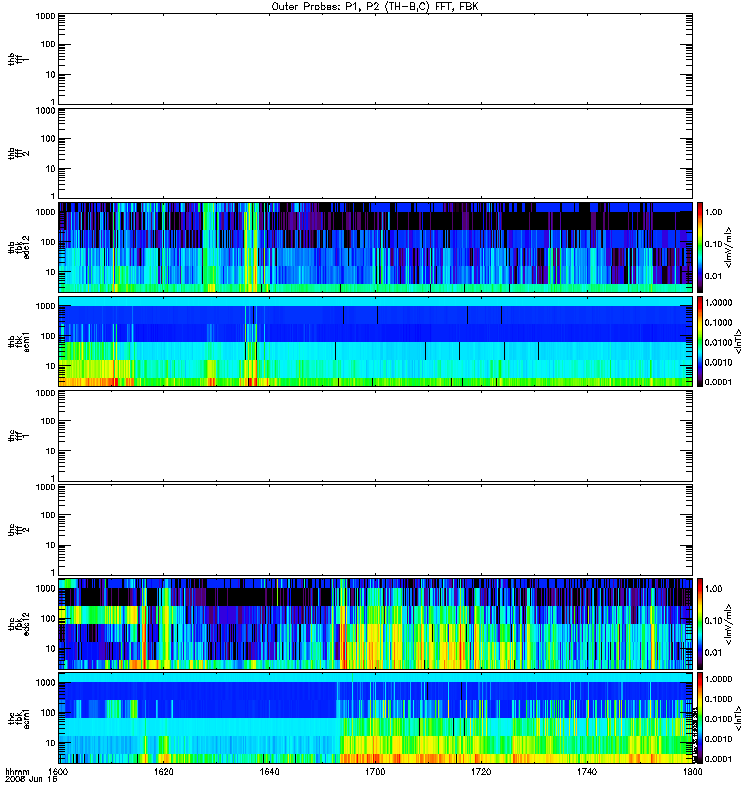Image resolution: width=750 pixels, height=800 pixels.
Task: Click the '0.0100' value on thb scm1 color bar
Action: point(718,342)
